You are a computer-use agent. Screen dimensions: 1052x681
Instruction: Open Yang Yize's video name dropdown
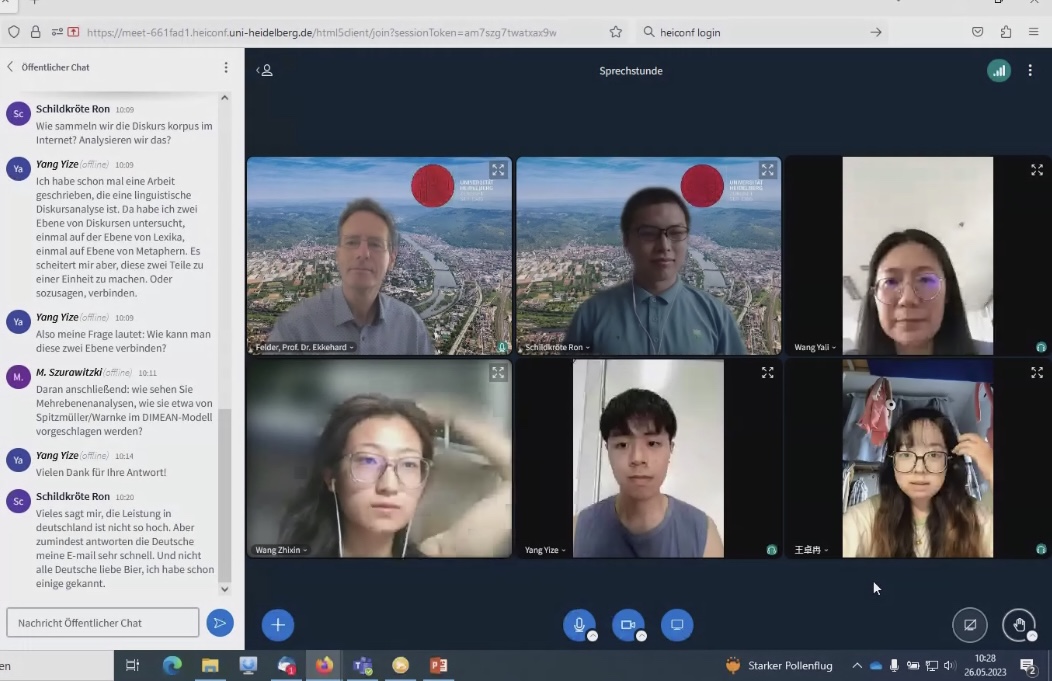coord(546,550)
